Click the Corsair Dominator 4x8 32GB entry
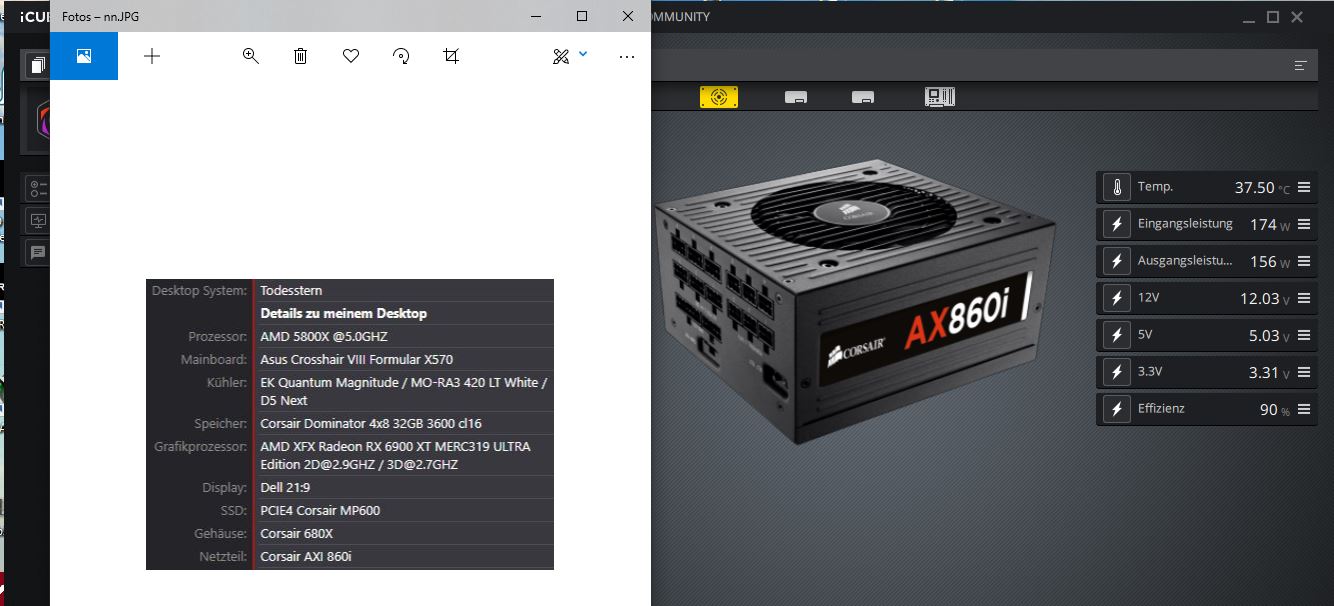The height and width of the screenshot is (606, 1334). point(371,424)
